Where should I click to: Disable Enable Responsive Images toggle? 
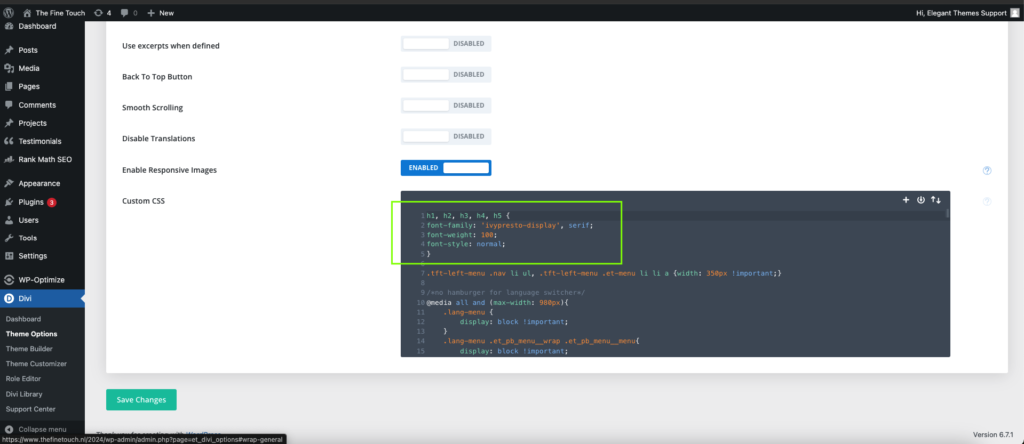tap(446, 168)
